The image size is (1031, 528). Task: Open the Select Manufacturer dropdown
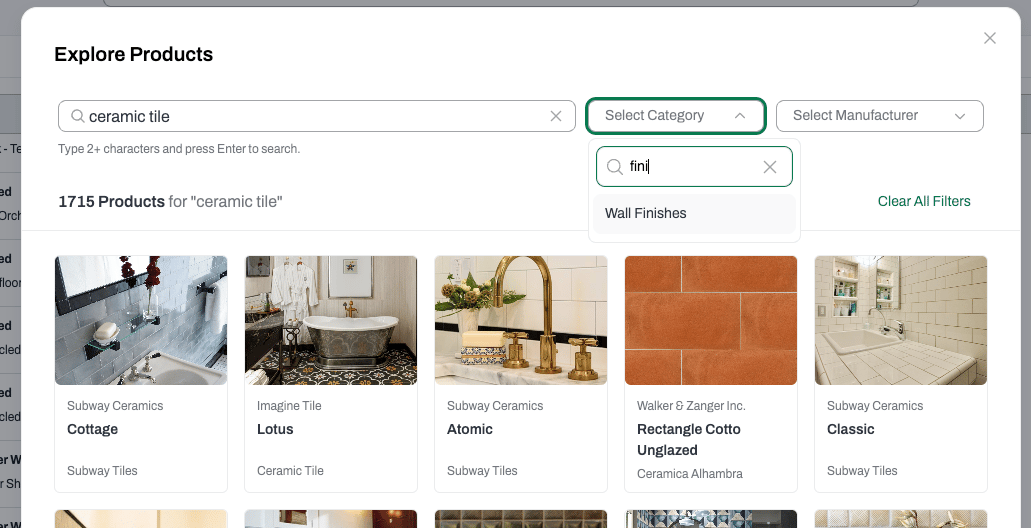pyautogui.click(x=880, y=116)
